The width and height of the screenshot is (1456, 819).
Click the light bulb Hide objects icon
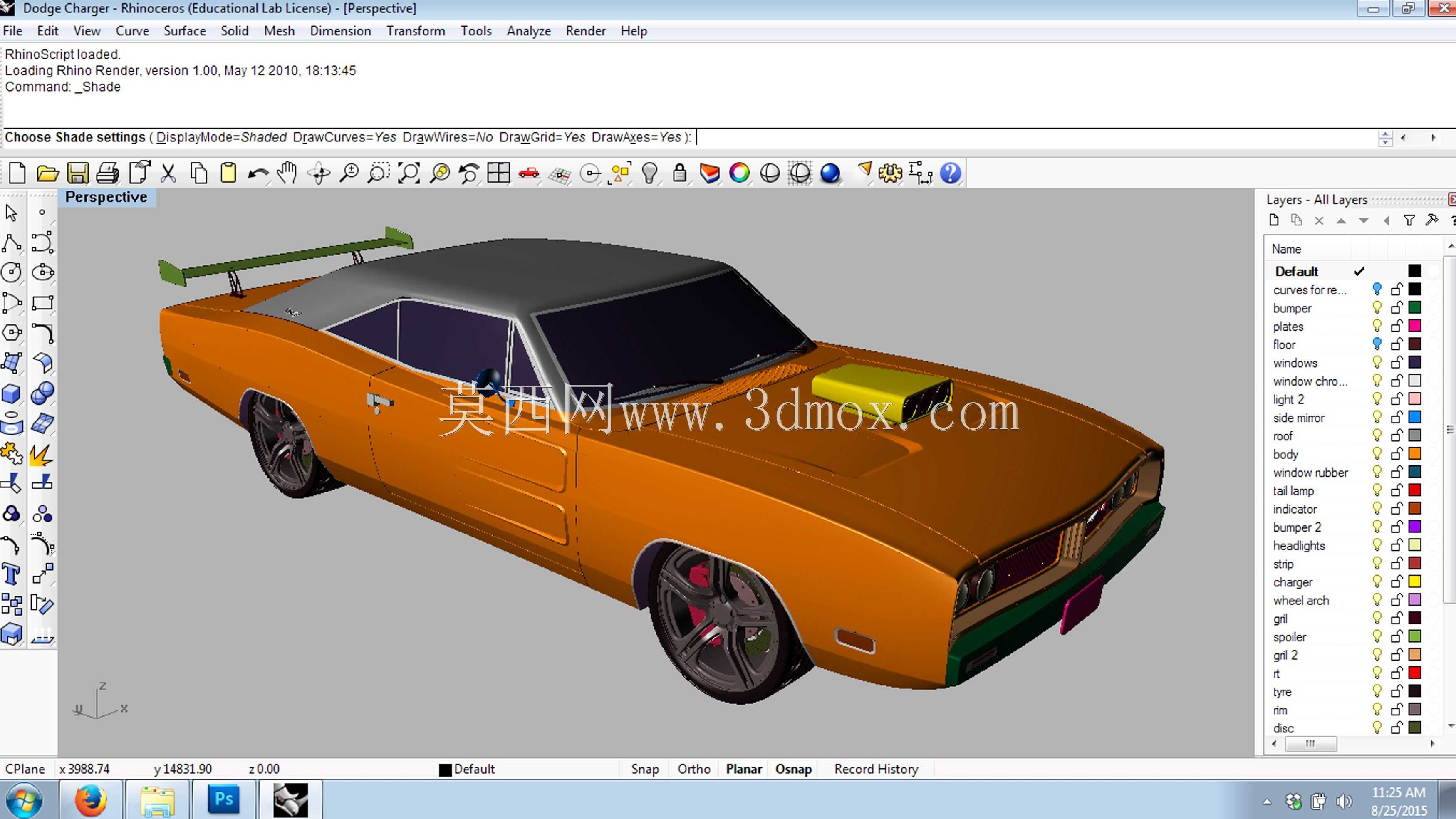coord(649,173)
